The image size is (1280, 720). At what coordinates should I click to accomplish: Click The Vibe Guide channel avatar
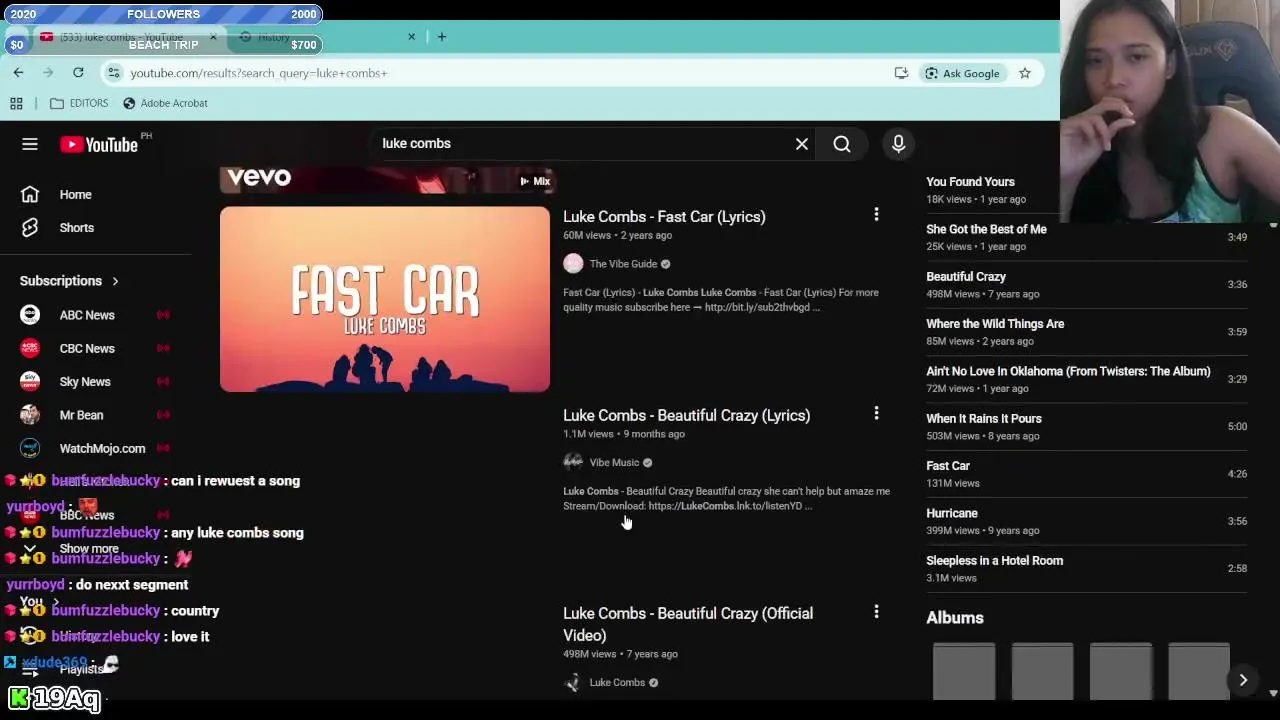point(573,264)
